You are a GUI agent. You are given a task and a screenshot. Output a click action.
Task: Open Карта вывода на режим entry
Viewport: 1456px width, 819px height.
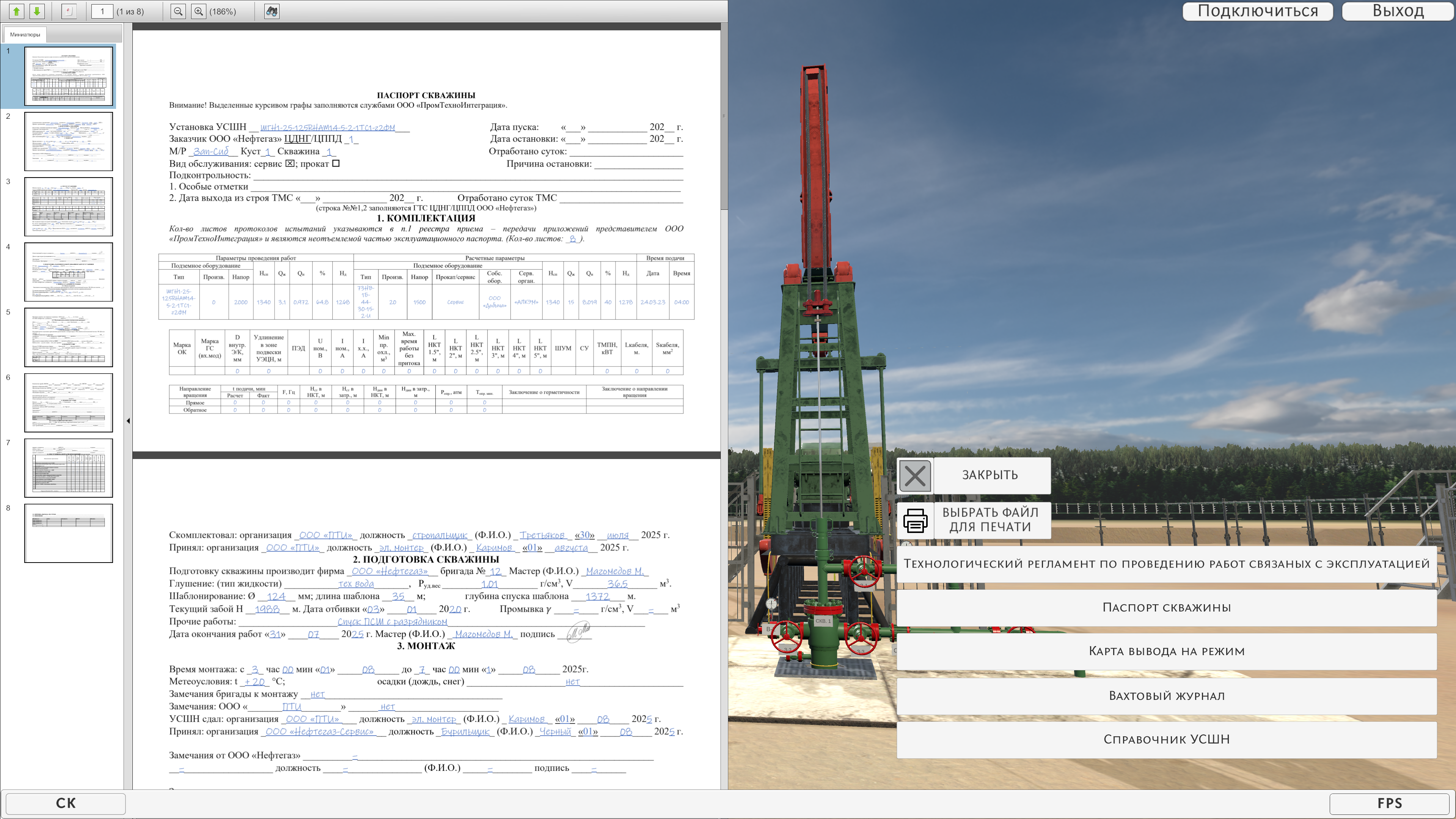coord(1166,651)
